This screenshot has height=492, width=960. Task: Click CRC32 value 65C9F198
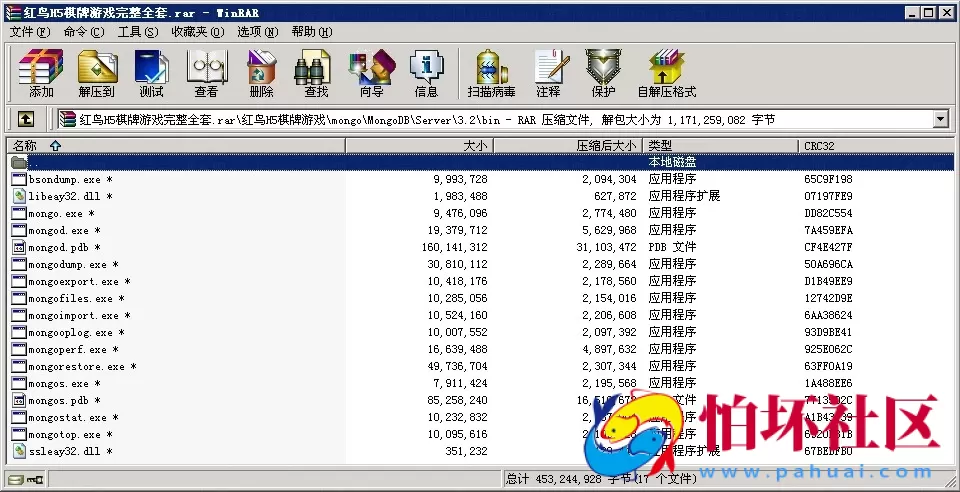pos(828,179)
